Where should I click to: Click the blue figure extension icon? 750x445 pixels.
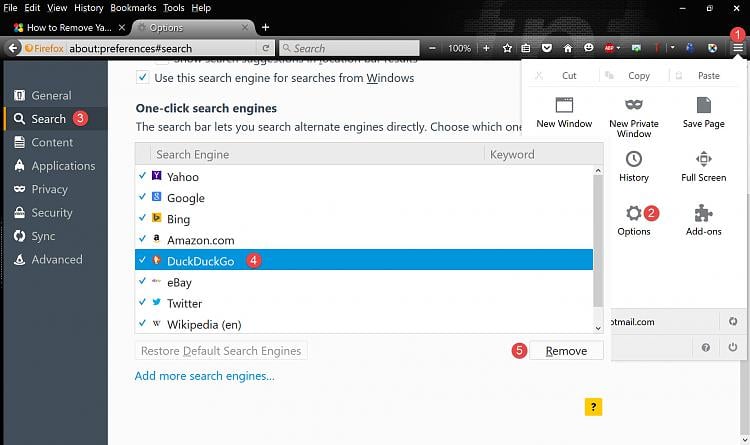point(690,48)
